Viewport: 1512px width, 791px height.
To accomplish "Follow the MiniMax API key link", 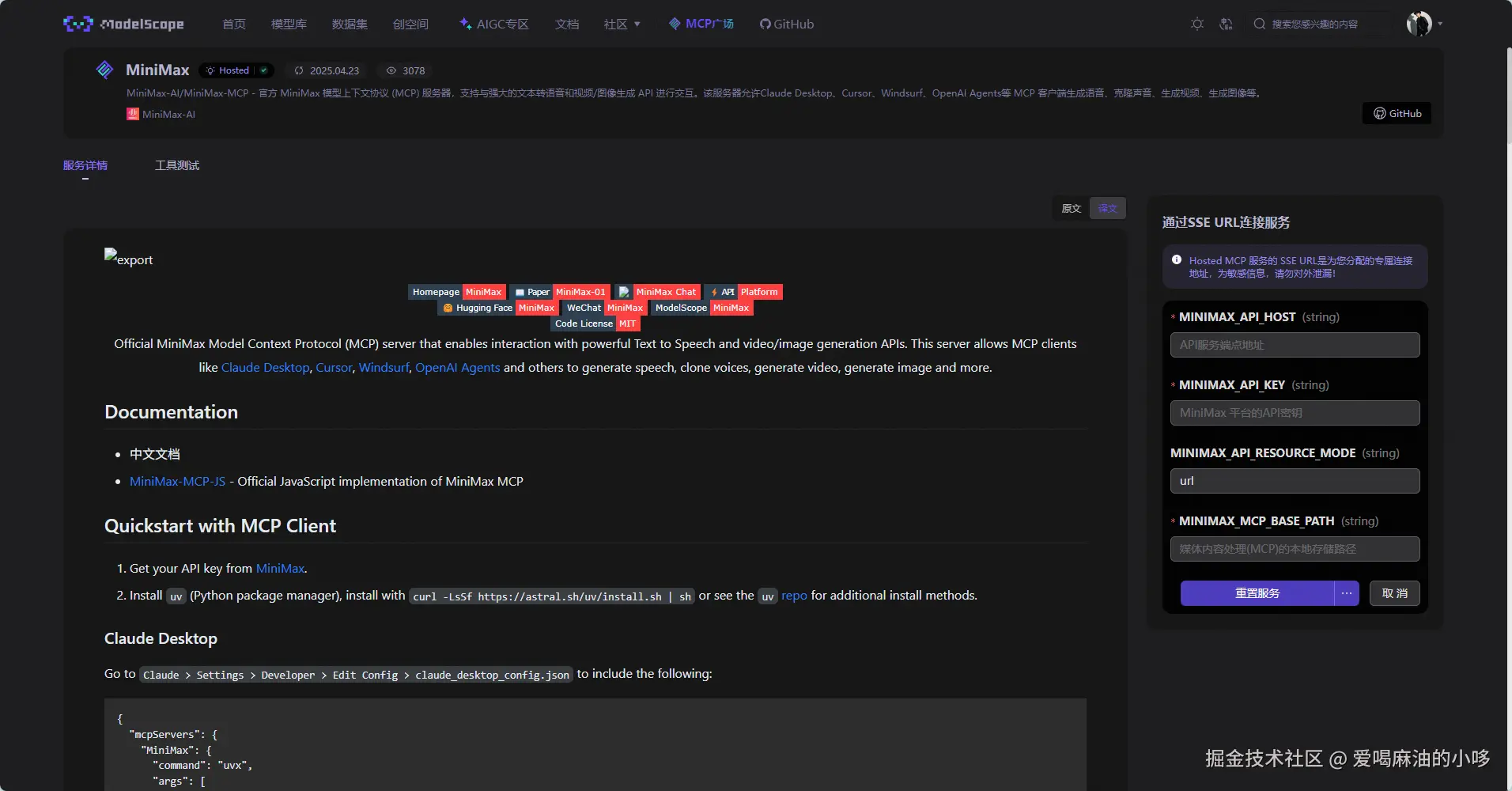I will (x=280, y=568).
